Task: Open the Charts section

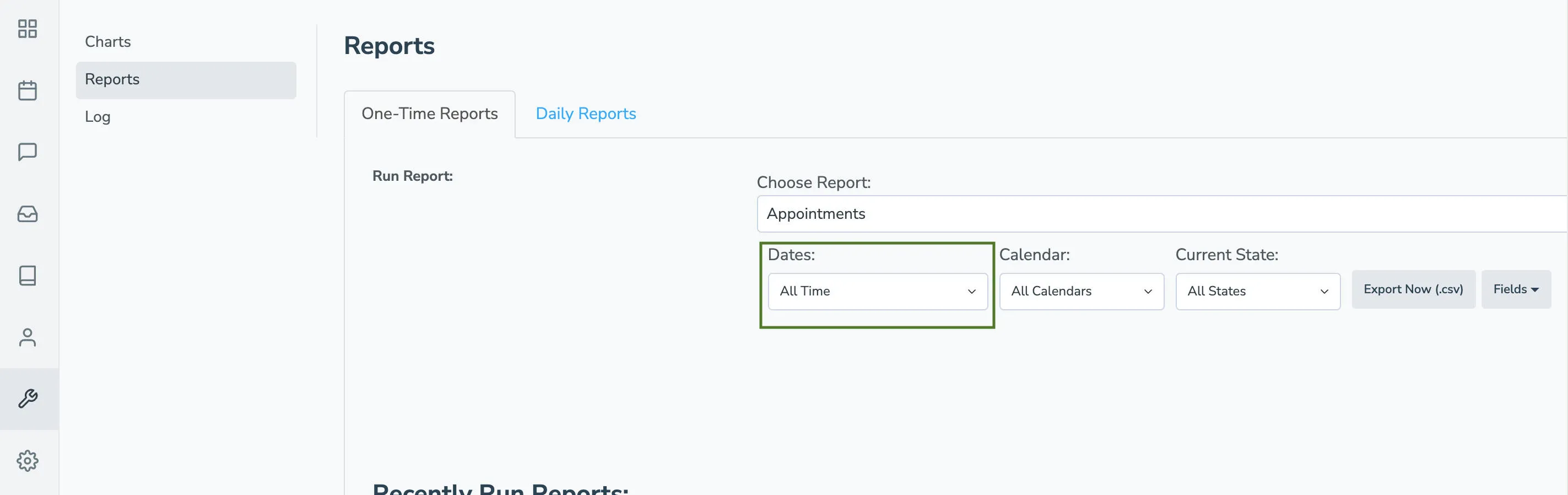Action: (108, 41)
